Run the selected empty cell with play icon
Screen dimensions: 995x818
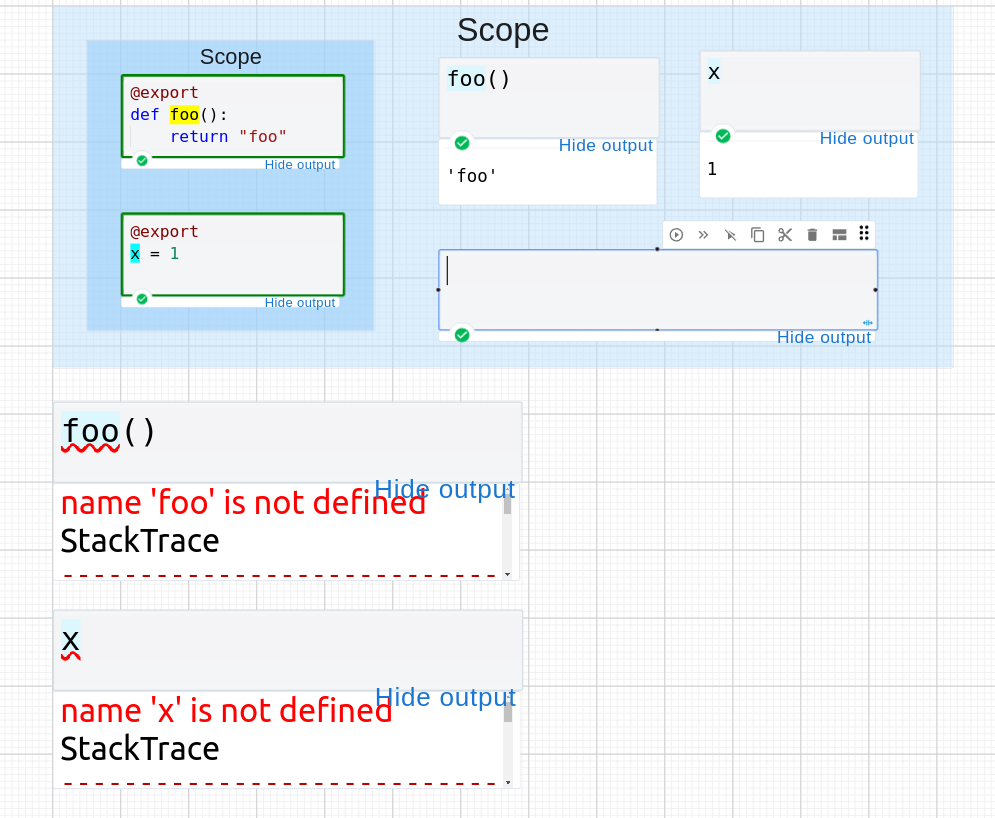pyautogui.click(x=676, y=235)
